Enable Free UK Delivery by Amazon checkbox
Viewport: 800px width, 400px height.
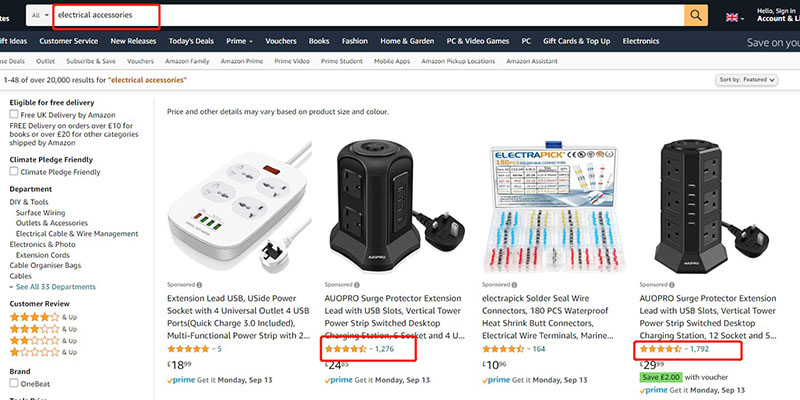click(14, 114)
